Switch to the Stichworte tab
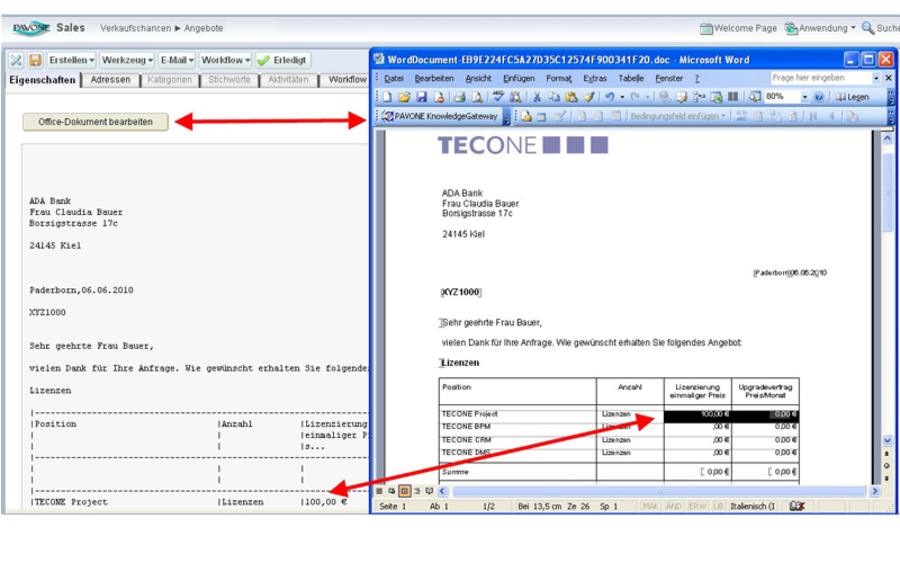Viewport: 900px width, 563px height. pyautogui.click(x=229, y=80)
